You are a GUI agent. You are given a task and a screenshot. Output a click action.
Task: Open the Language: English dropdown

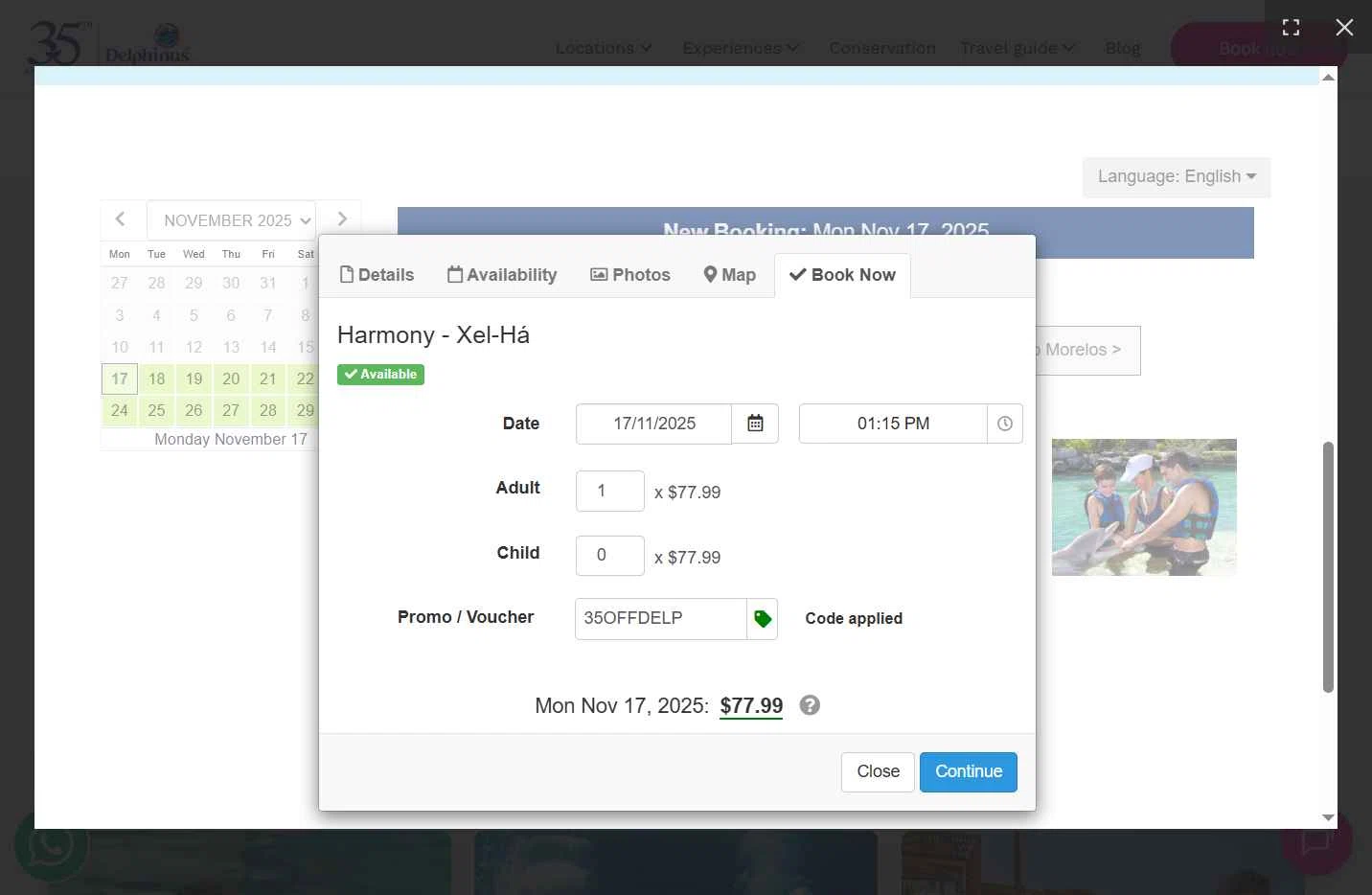point(1177,177)
